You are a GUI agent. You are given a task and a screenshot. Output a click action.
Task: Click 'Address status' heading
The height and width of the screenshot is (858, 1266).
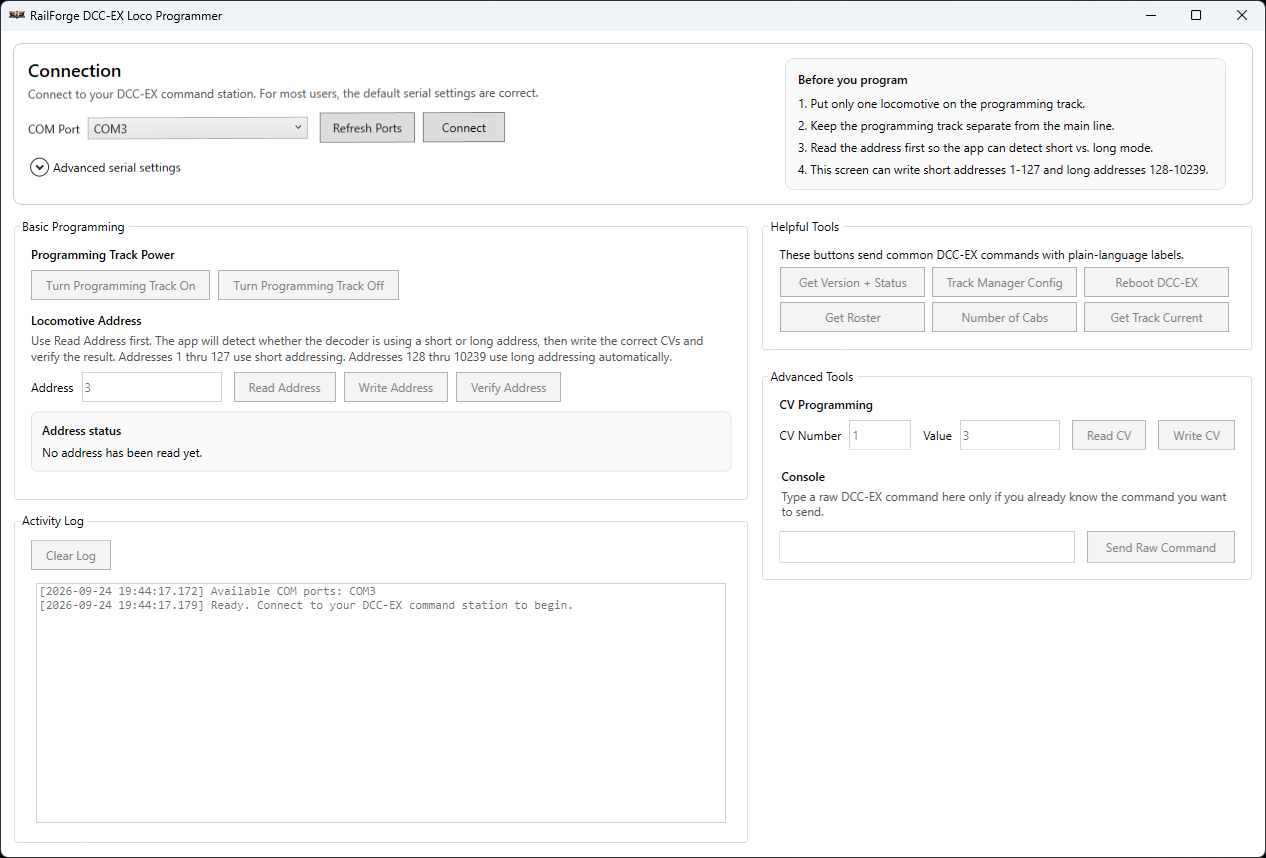tap(82, 431)
